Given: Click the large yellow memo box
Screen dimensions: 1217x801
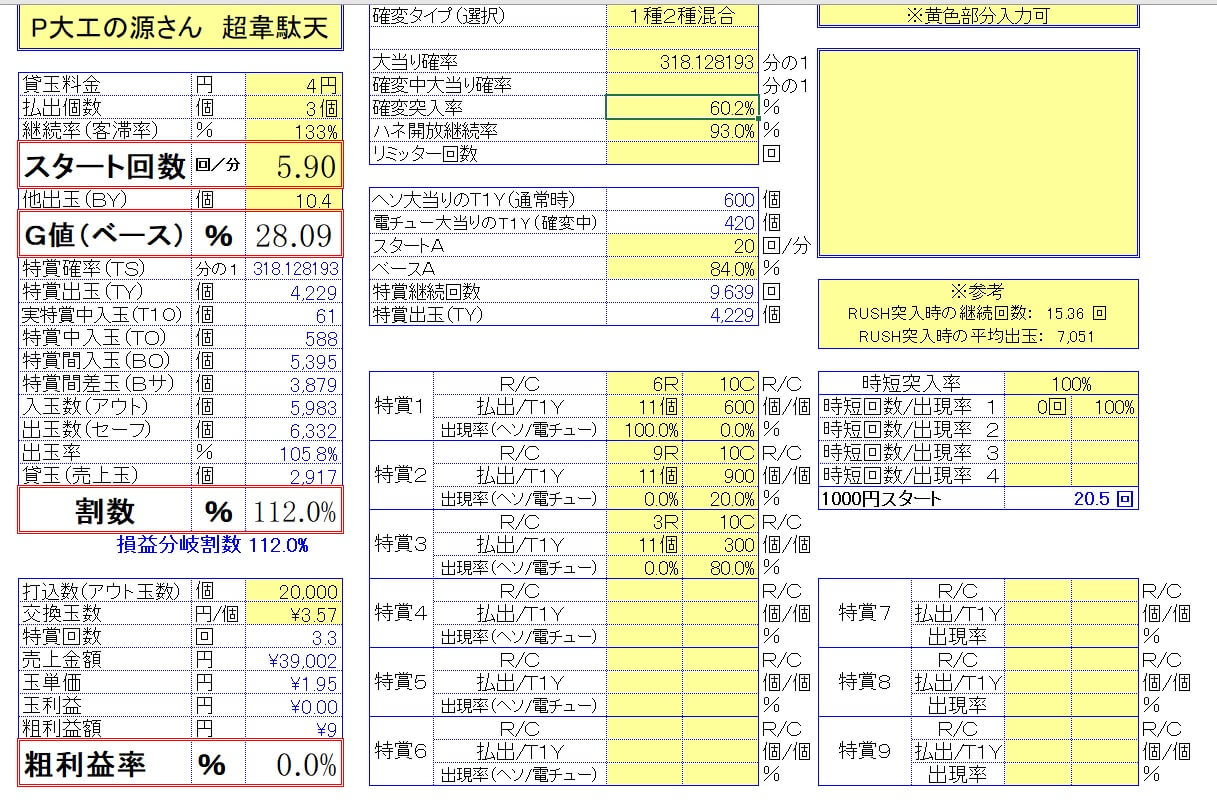Looking at the screenshot, I should [978, 153].
